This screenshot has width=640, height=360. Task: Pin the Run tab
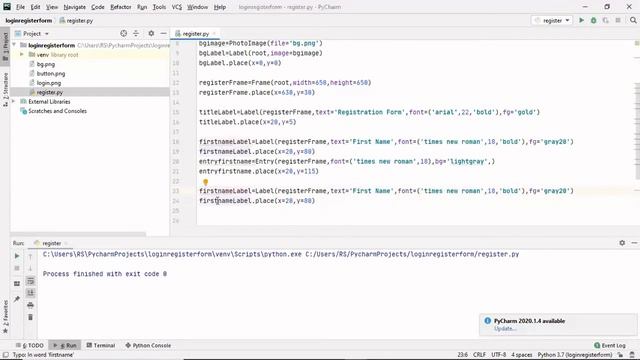point(17,299)
